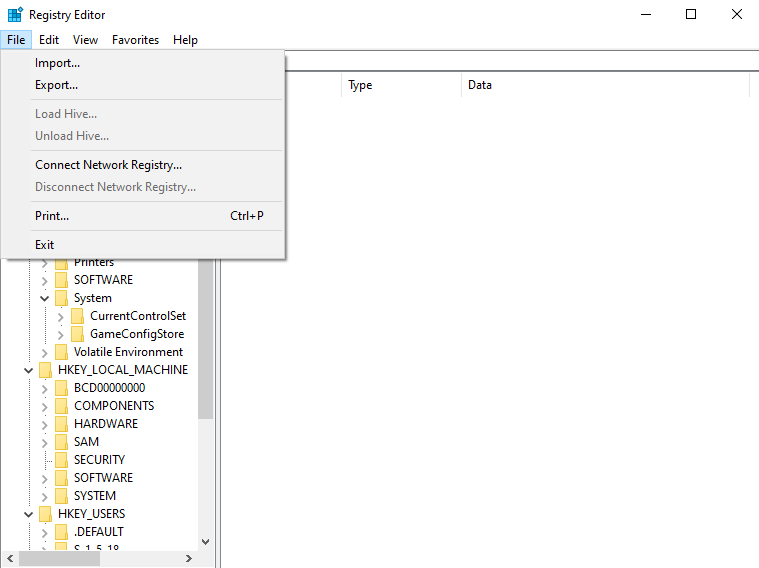Click the tree horizontal scrollbar thumb
The image size is (759, 568).
59,559
